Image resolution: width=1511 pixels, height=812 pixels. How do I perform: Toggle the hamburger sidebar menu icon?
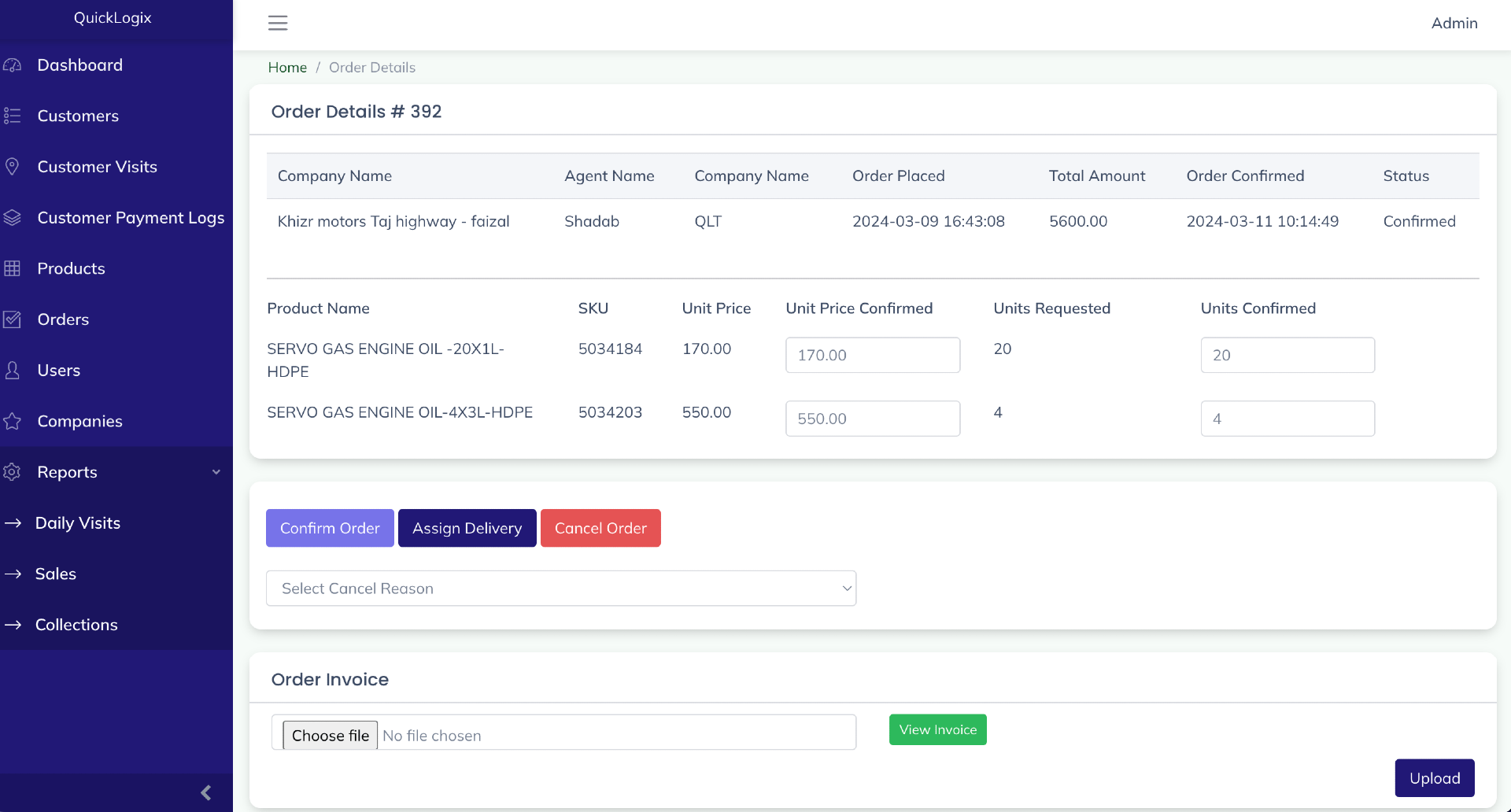tap(278, 23)
